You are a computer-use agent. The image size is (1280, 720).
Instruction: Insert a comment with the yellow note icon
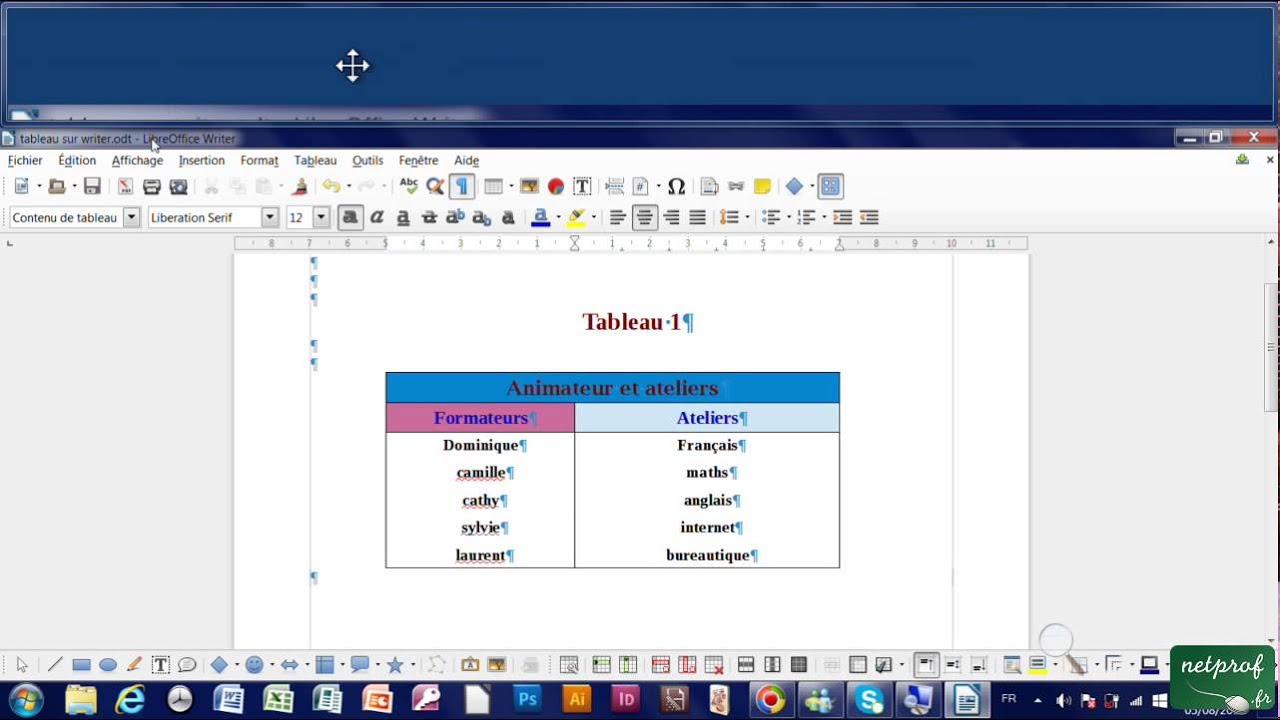tap(762, 186)
